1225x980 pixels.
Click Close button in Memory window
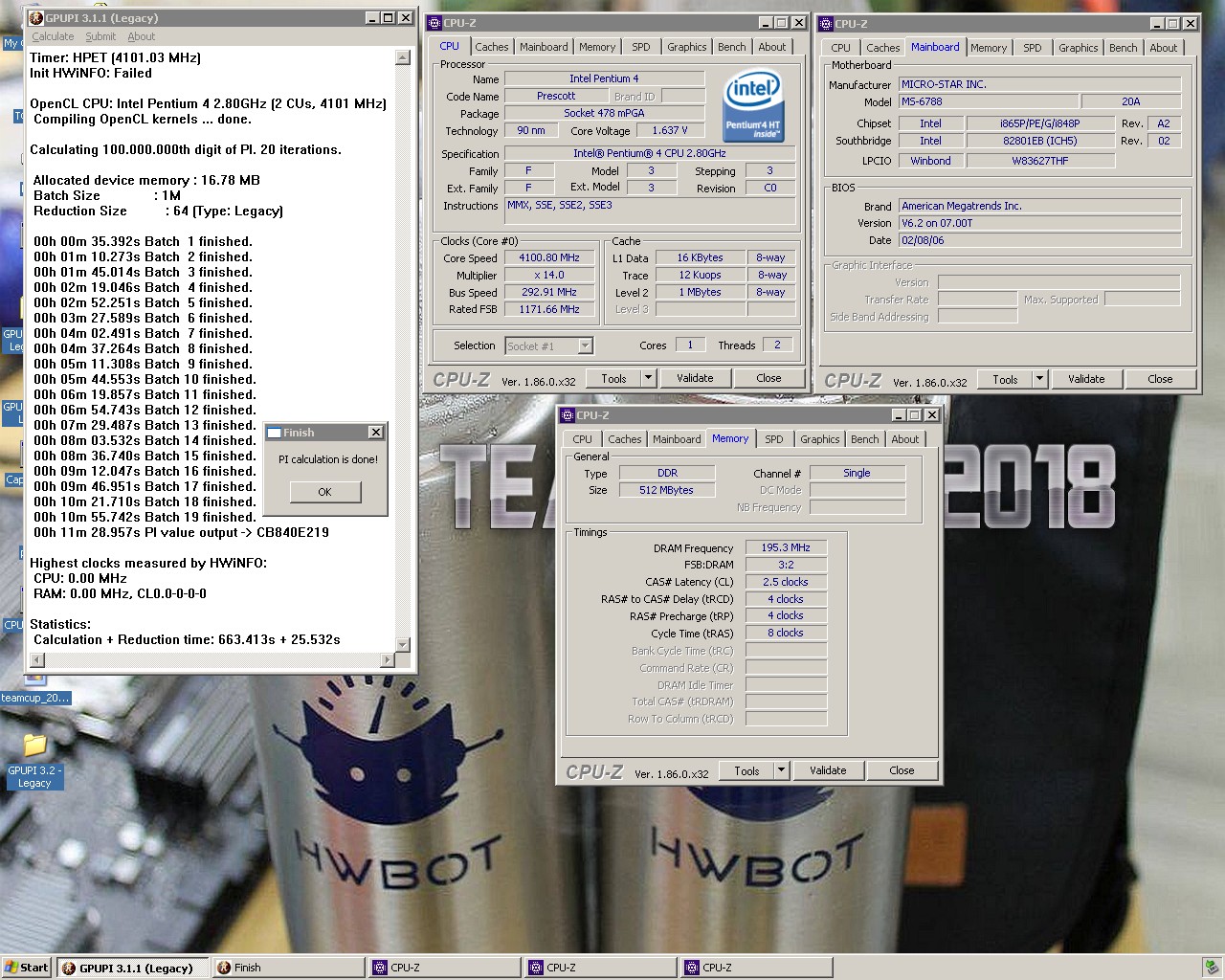tap(902, 770)
